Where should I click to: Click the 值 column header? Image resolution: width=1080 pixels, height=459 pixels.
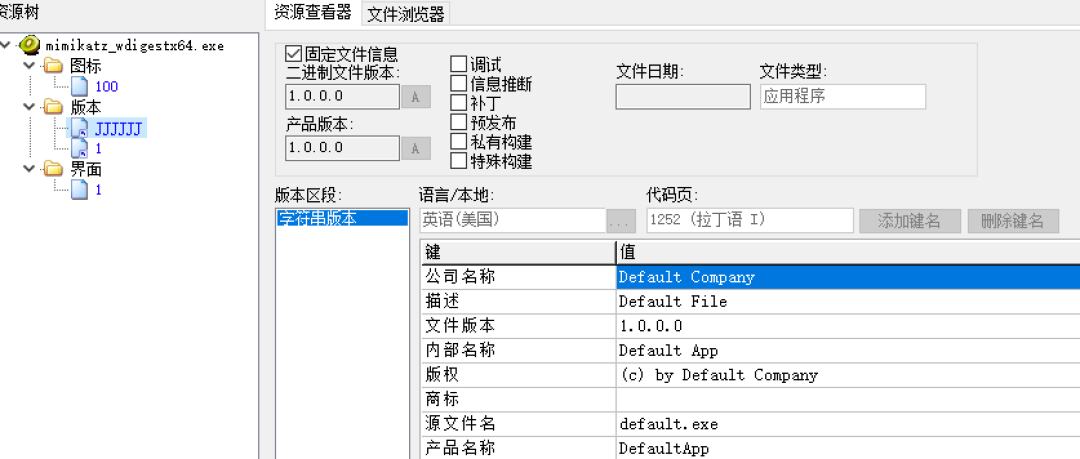pyautogui.click(x=848, y=252)
